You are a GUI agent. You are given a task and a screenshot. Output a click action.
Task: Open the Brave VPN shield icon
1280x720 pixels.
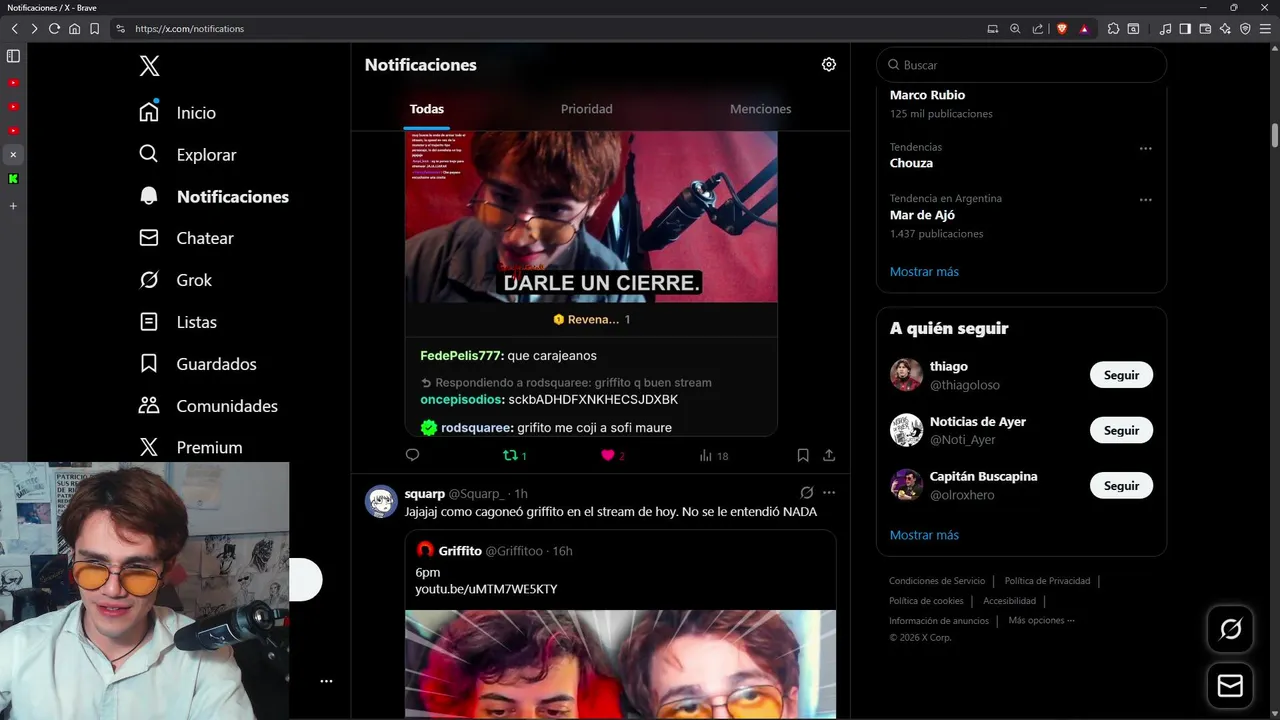[x=1245, y=29]
